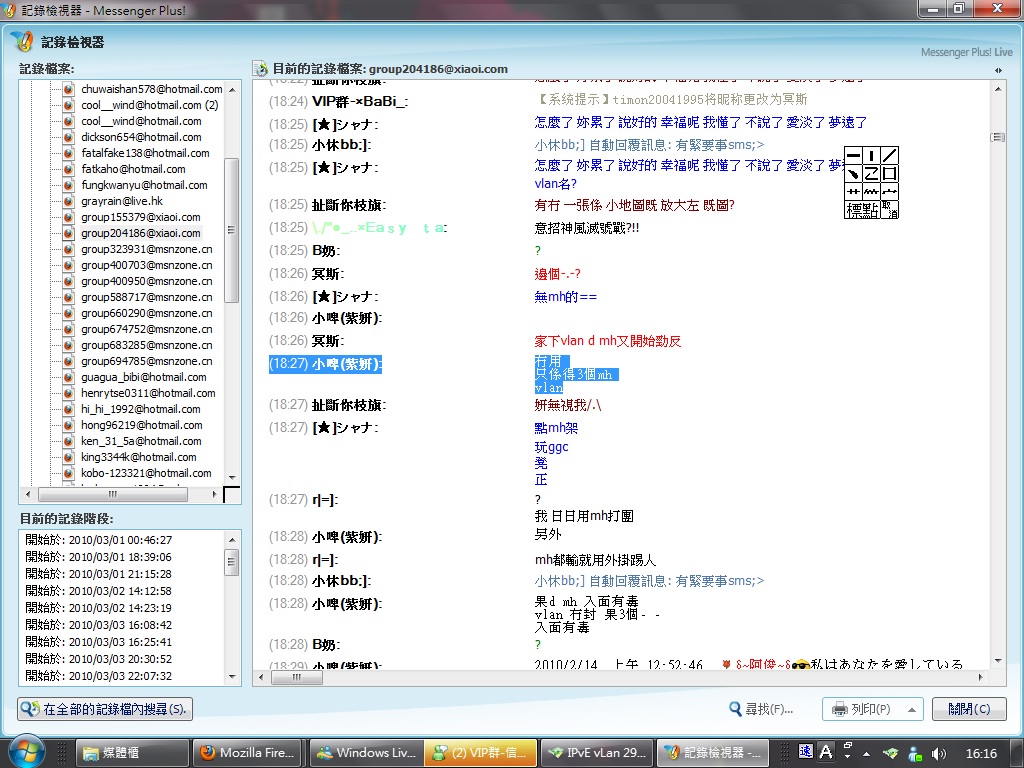Click the volume speaker icon in system tray
The height and width of the screenshot is (768, 1024).
(938, 753)
